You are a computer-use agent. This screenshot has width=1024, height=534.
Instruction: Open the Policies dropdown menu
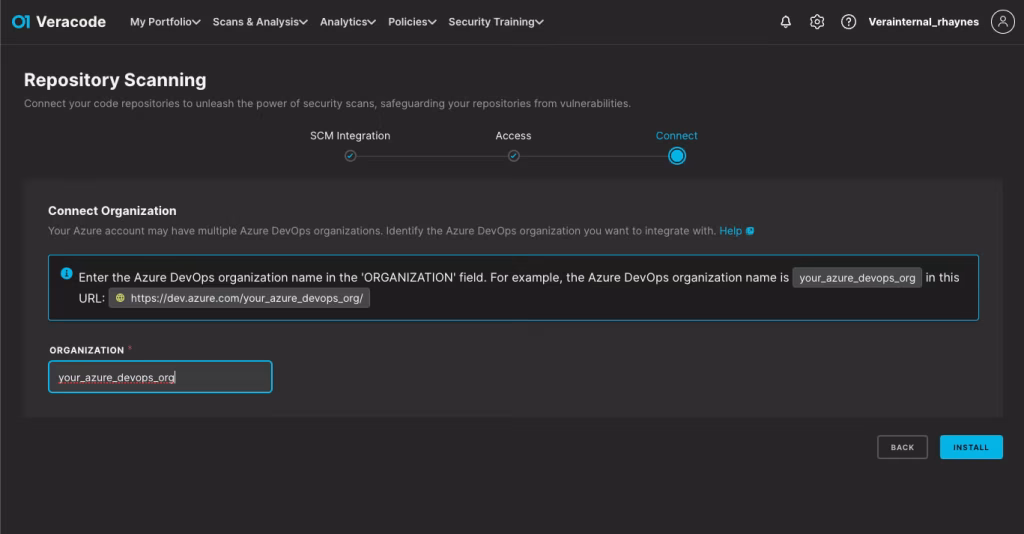pyautogui.click(x=412, y=22)
